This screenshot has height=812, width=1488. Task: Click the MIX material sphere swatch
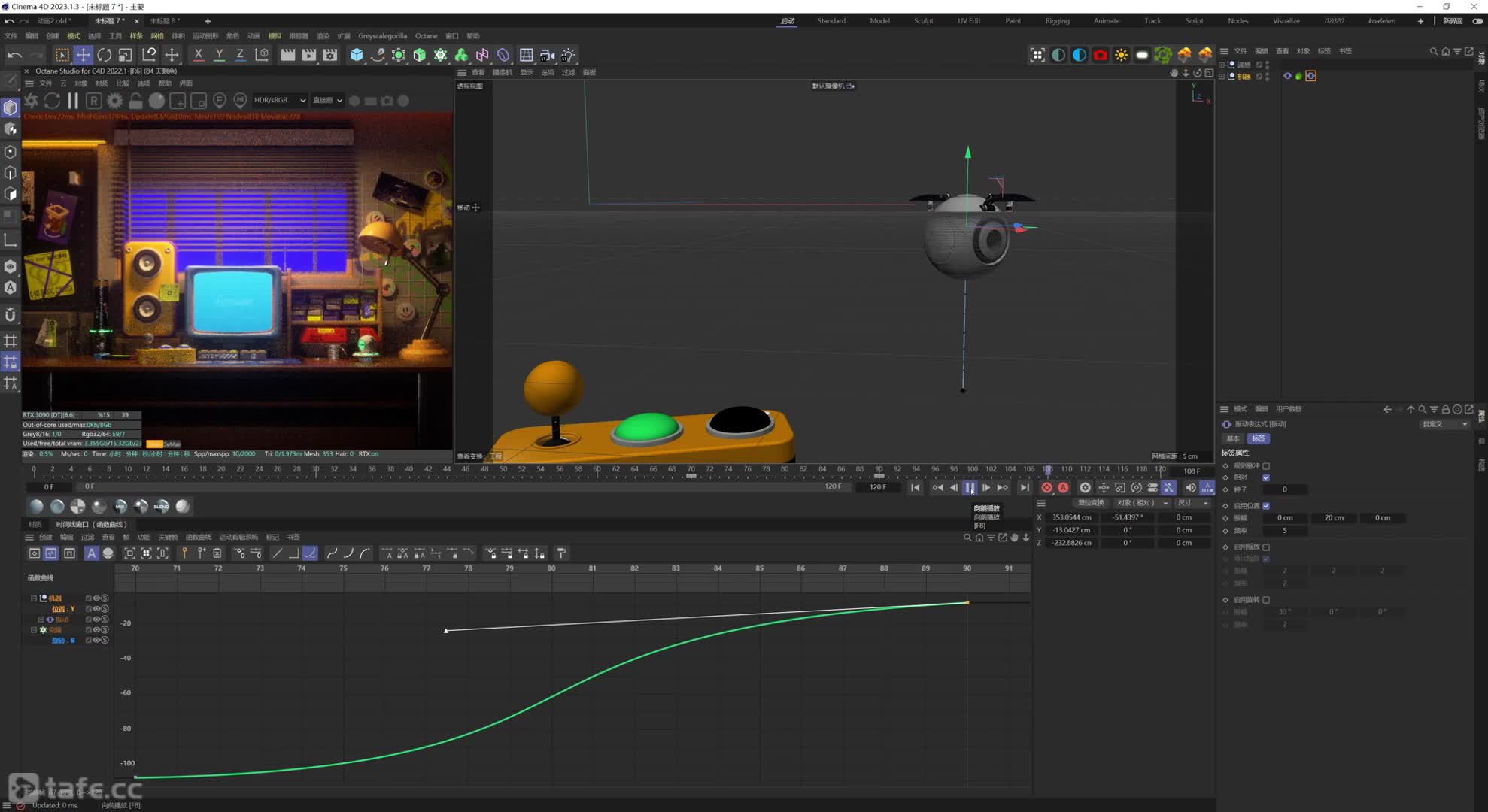click(x=120, y=507)
